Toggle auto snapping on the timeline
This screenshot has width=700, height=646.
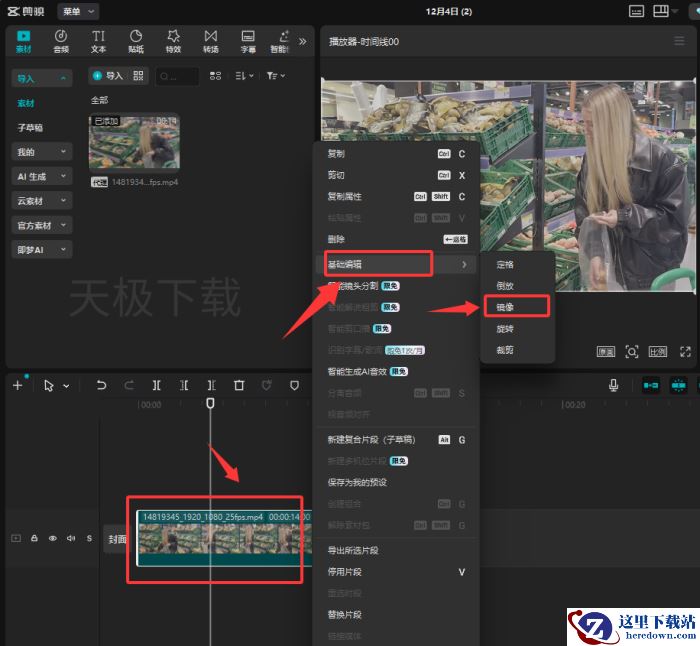[679, 385]
